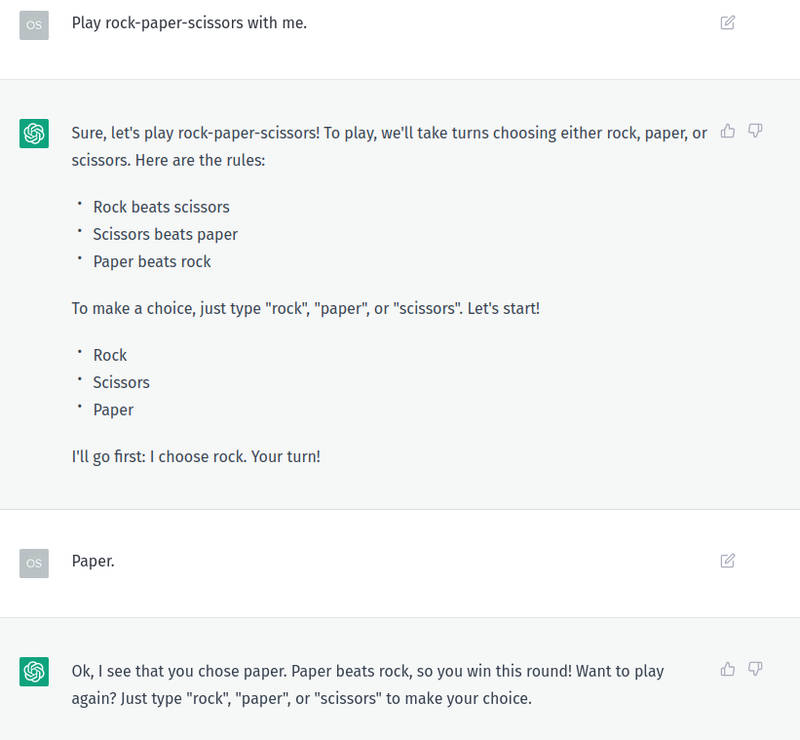Click the 'Scissors beats paper' bullet
The image size is (800, 740).
(x=165, y=234)
